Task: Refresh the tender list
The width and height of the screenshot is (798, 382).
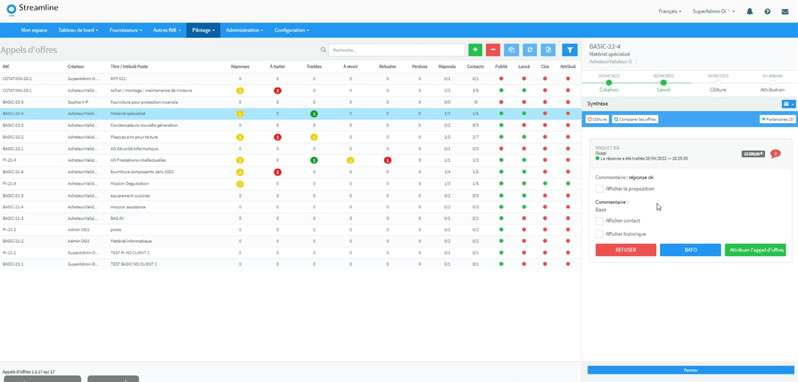Action: [530, 50]
